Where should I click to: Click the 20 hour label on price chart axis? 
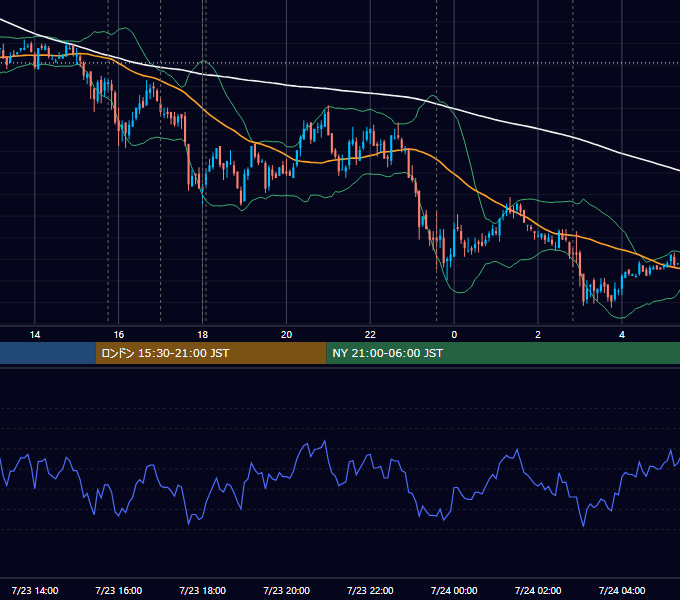click(286, 334)
